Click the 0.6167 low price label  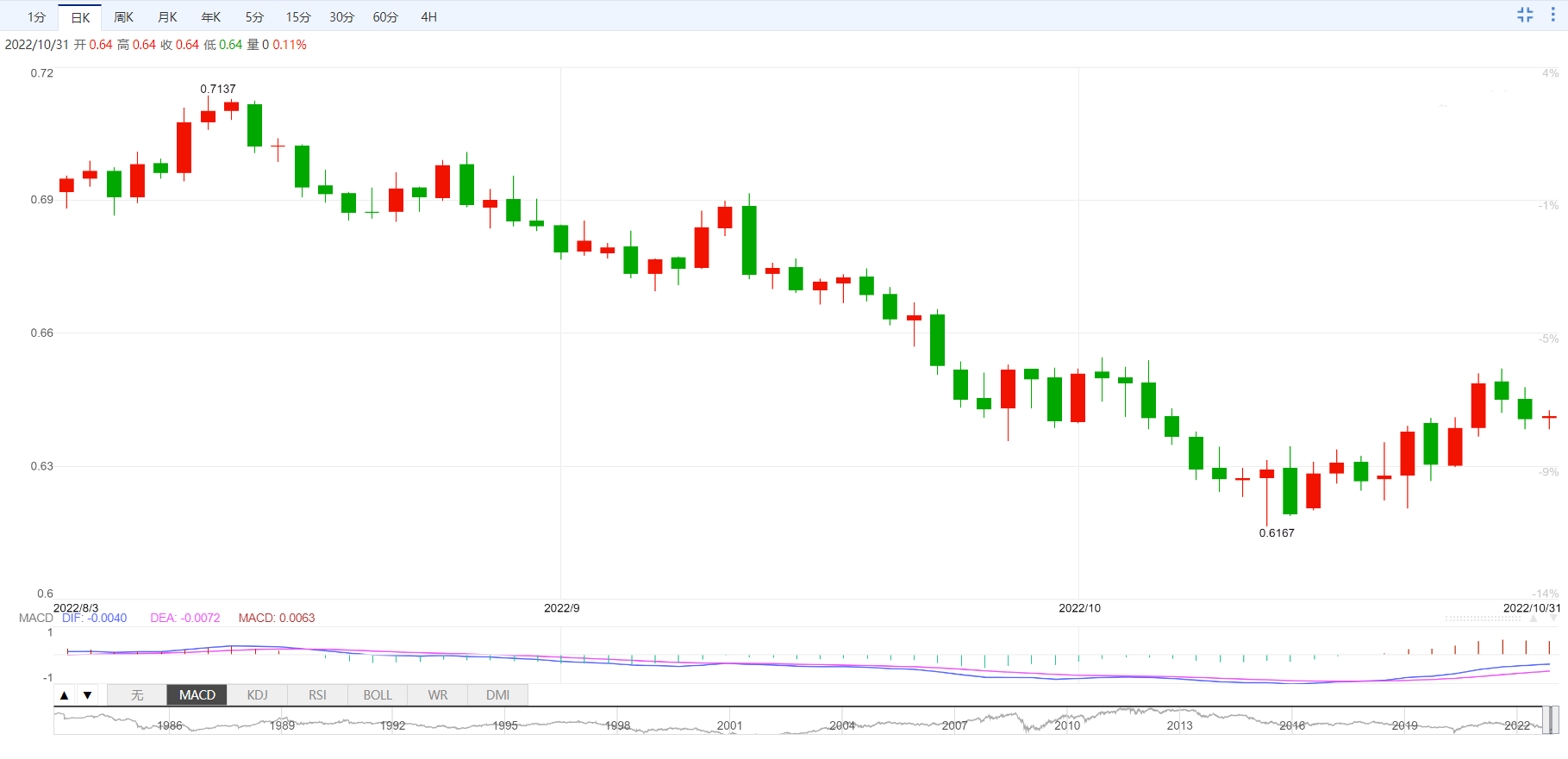[1277, 533]
